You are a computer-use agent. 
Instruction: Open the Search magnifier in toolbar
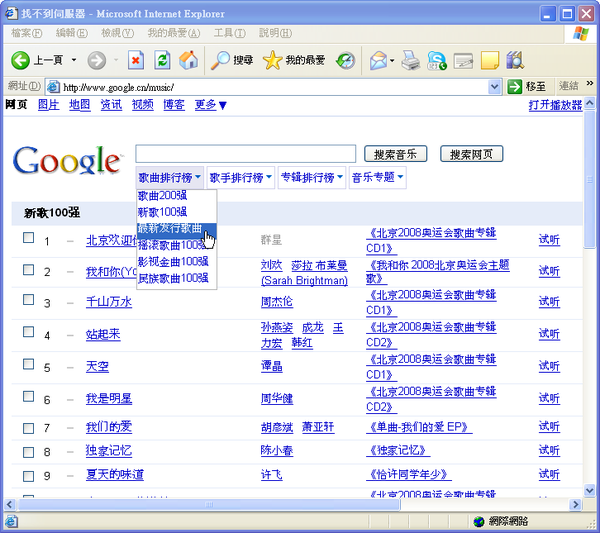click(x=220, y=60)
